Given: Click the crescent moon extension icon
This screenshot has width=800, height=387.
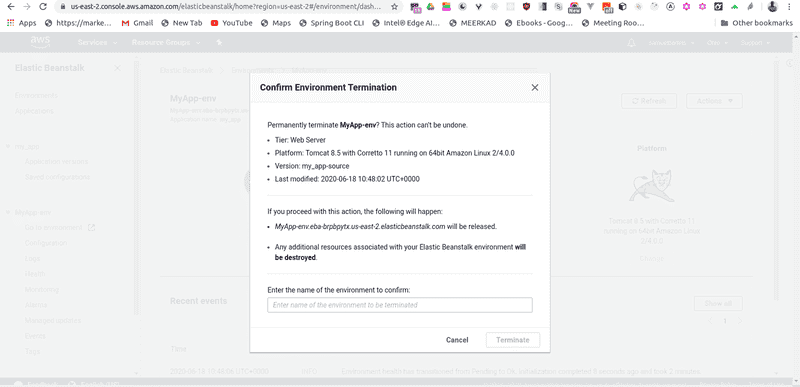Looking at the screenshot, I should (462, 7).
